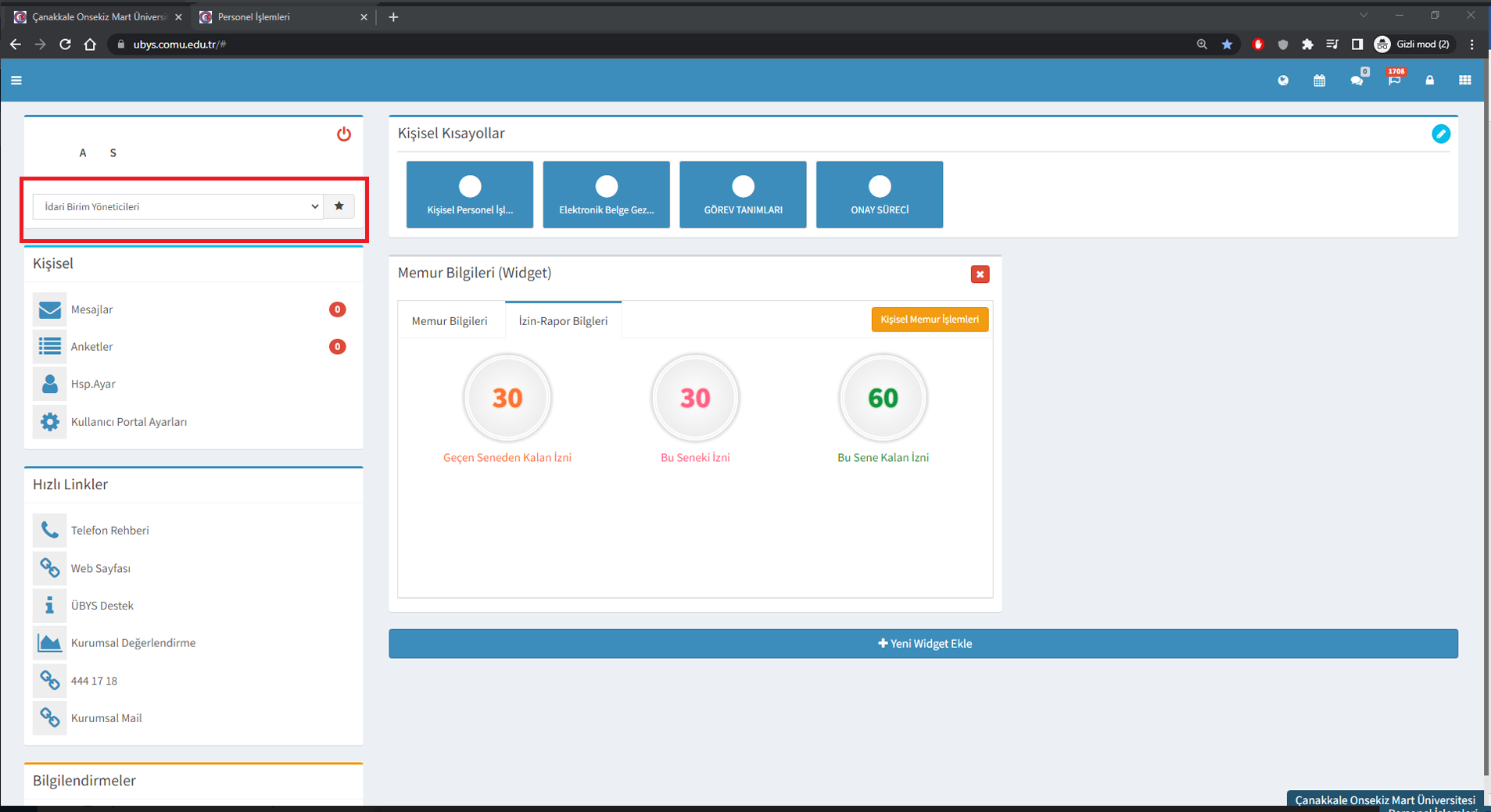Open the chat messages icon in header
The height and width of the screenshot is (812, 1491).
click(x=1357, y=80)
